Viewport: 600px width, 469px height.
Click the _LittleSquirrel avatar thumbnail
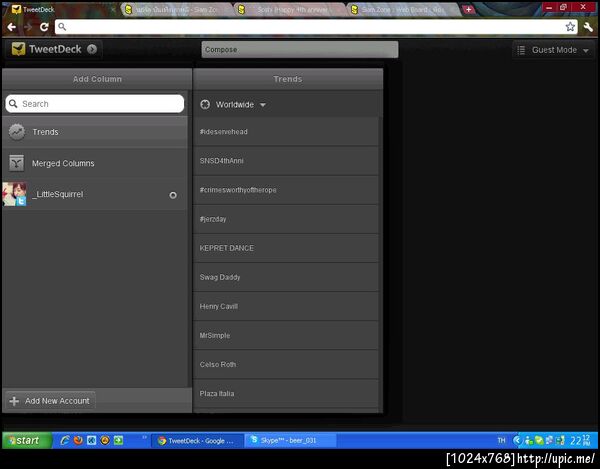15,194
